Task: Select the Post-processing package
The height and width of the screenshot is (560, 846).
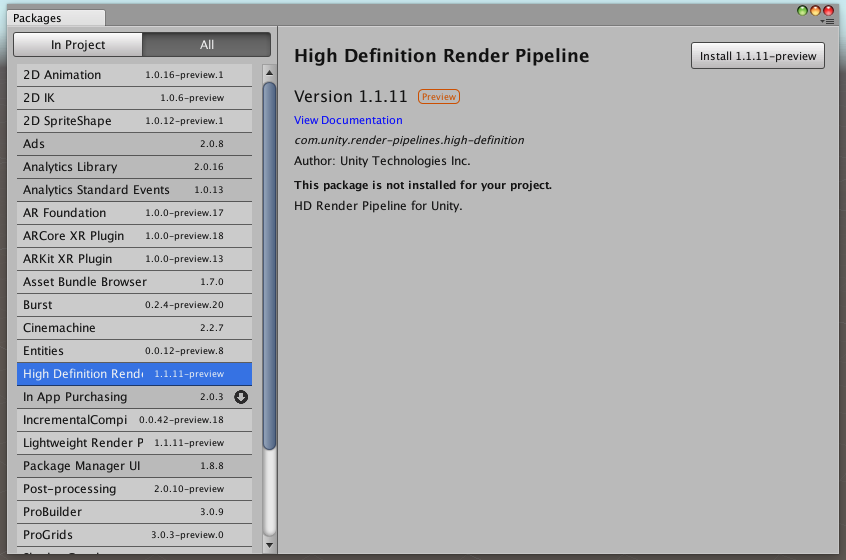Action: [134, 489]
